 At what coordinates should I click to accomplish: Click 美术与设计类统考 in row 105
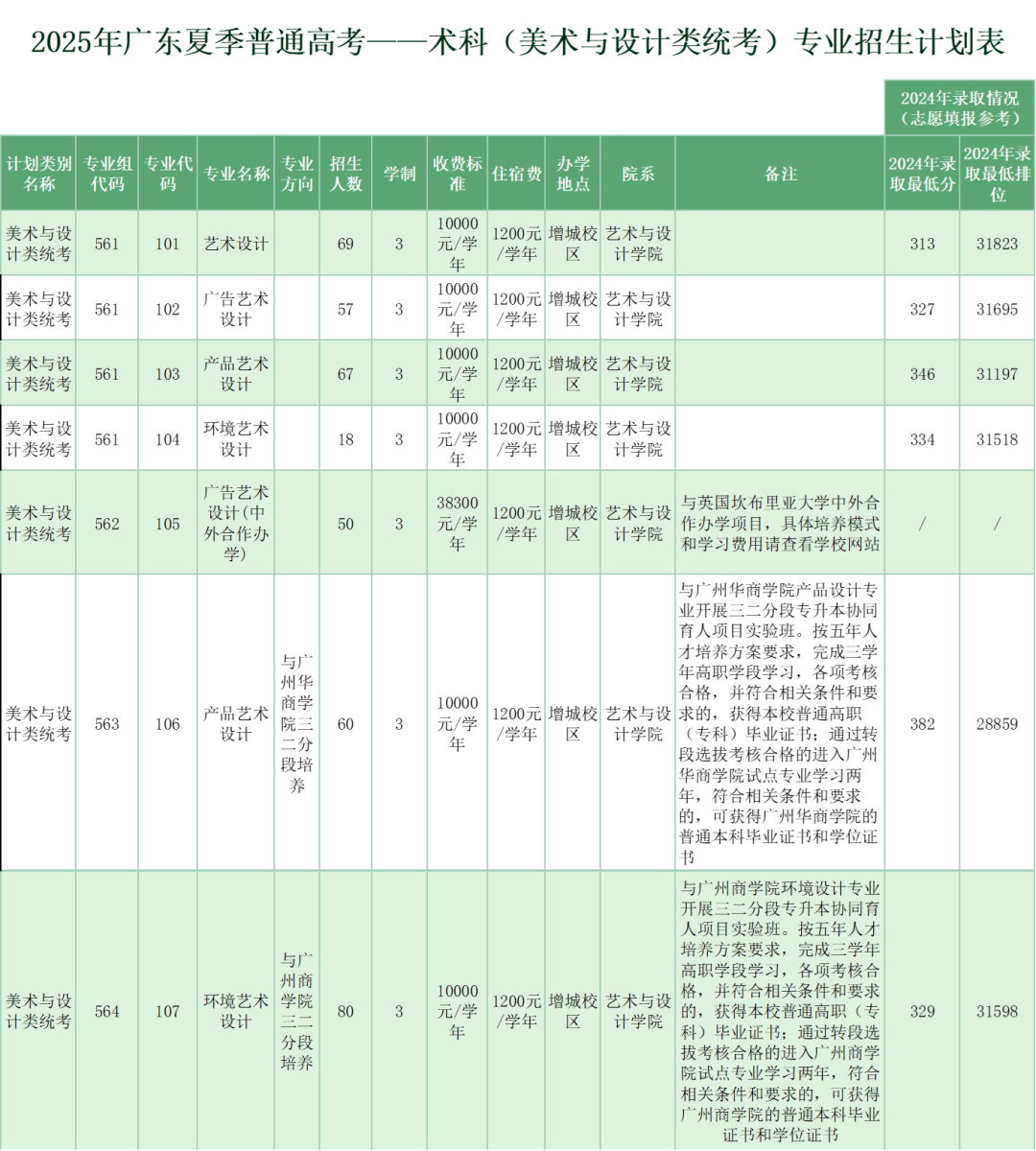pyautogui.click(x=38, y=524)
